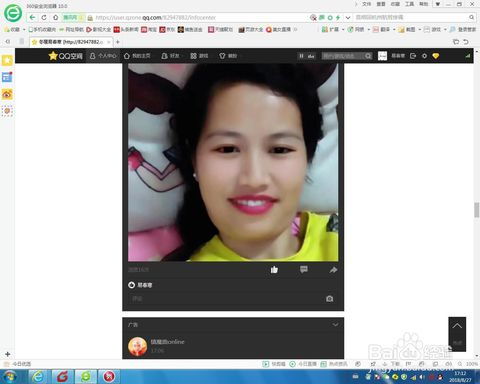This screenshot has width=480, height=384.
Task: Click the reload page button
Action: [44, 17]
